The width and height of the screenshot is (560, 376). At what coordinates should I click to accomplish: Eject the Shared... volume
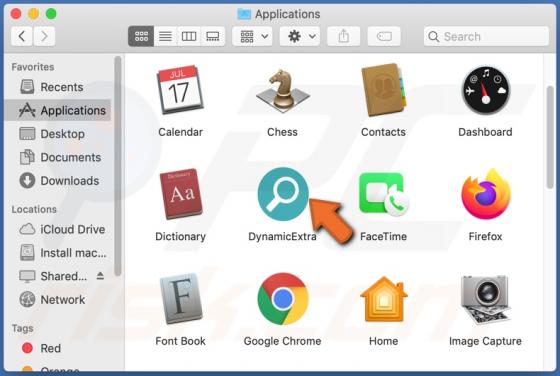(100, 276)
